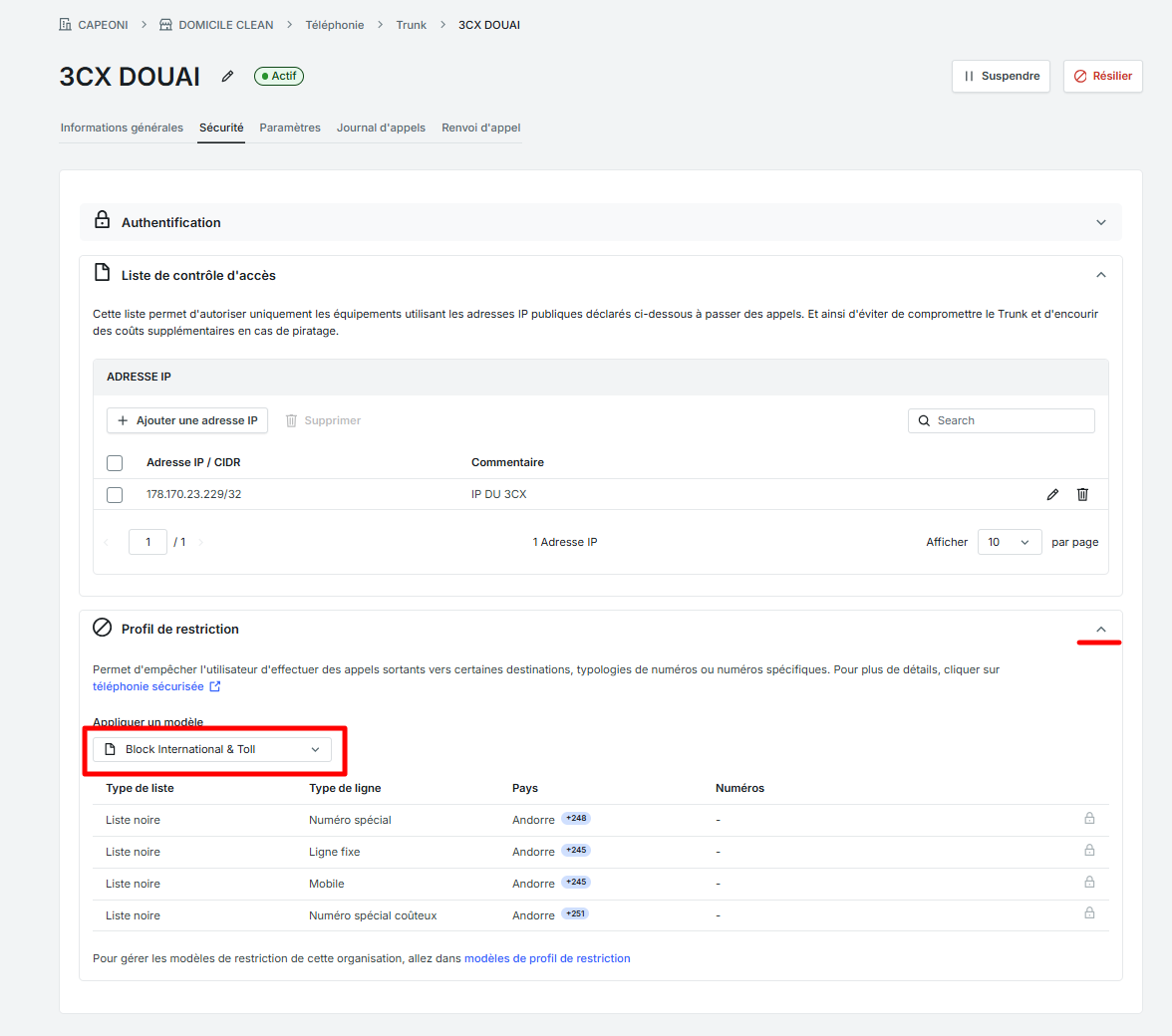The height and width of the screenshot is (1036, 1172).
Task: Navigate to Téléphonie breadcrumb
Action: [x=335, y=25]
